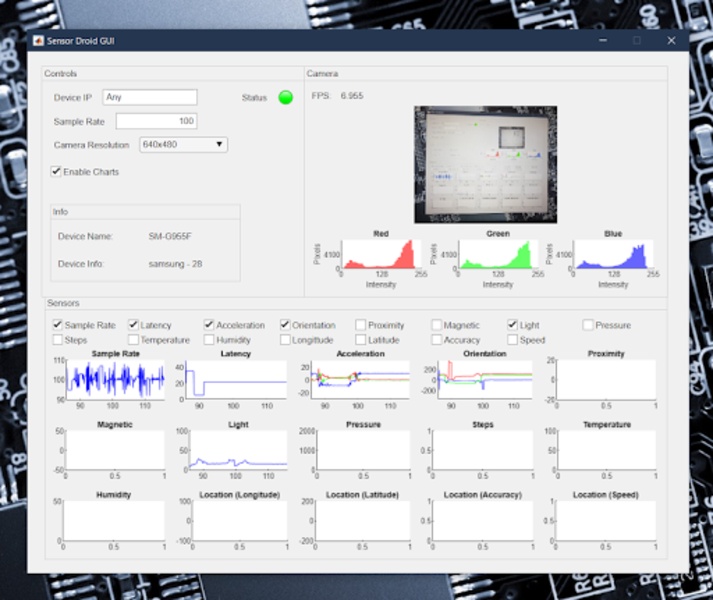This screenshot has height=600, width=713.
Task: Click the Controls panel title
Action: click(x=60, y=74)
